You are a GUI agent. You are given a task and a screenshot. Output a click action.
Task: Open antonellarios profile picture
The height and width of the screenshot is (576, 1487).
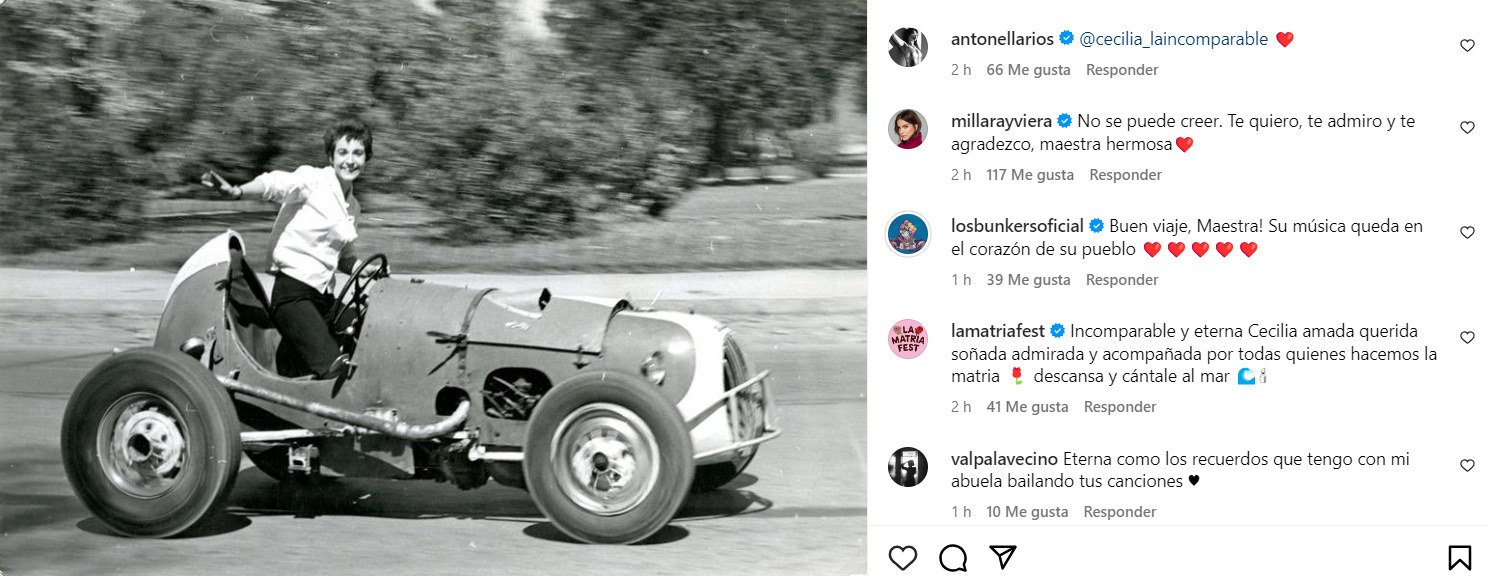click(x=908, y=47)
